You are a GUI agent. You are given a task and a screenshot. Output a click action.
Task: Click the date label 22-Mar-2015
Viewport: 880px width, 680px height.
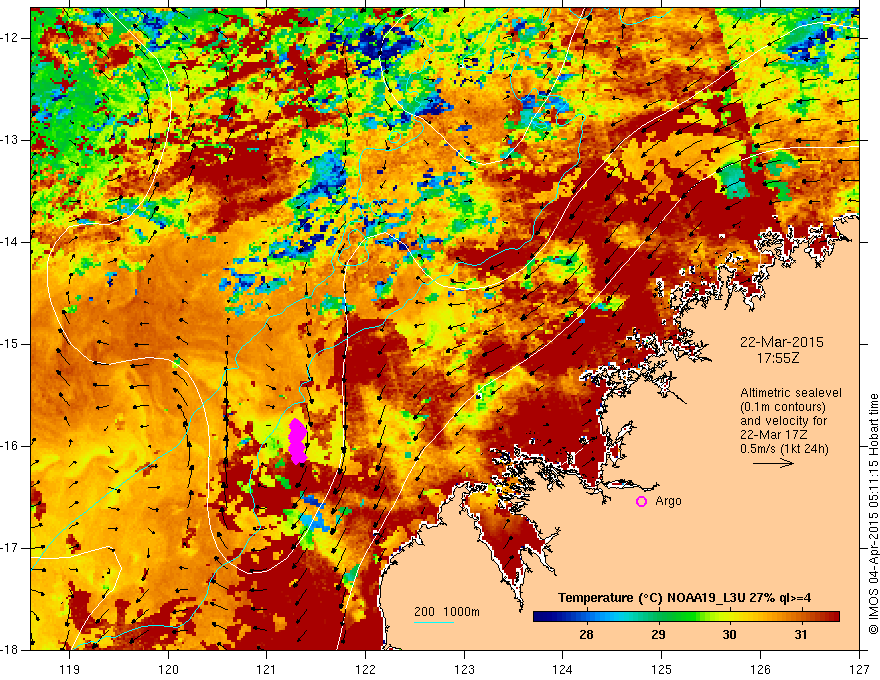coord(782,342)
